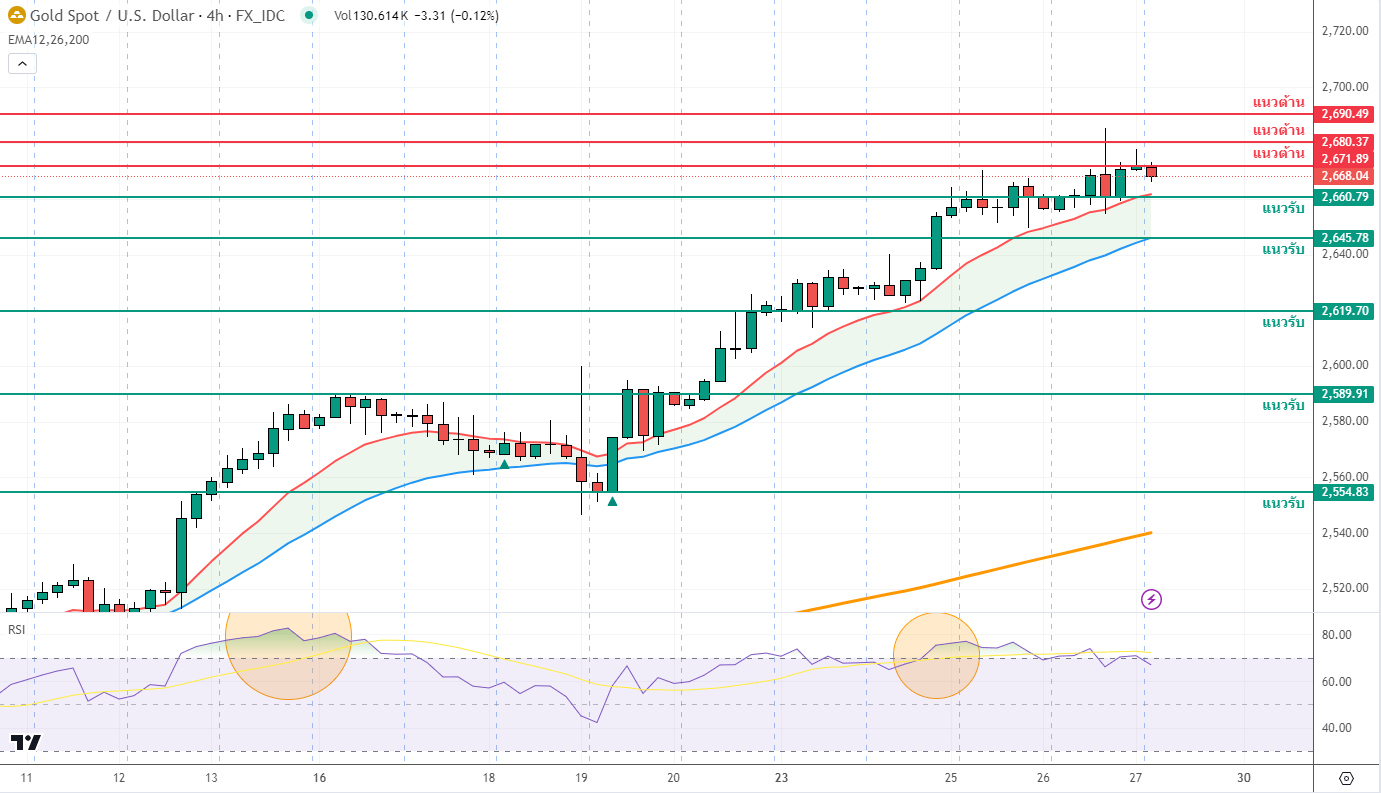Click the purple lightning bolt event icon
The width and height of the screenshot is (1381, 793).
click(x=1152, y=599)
